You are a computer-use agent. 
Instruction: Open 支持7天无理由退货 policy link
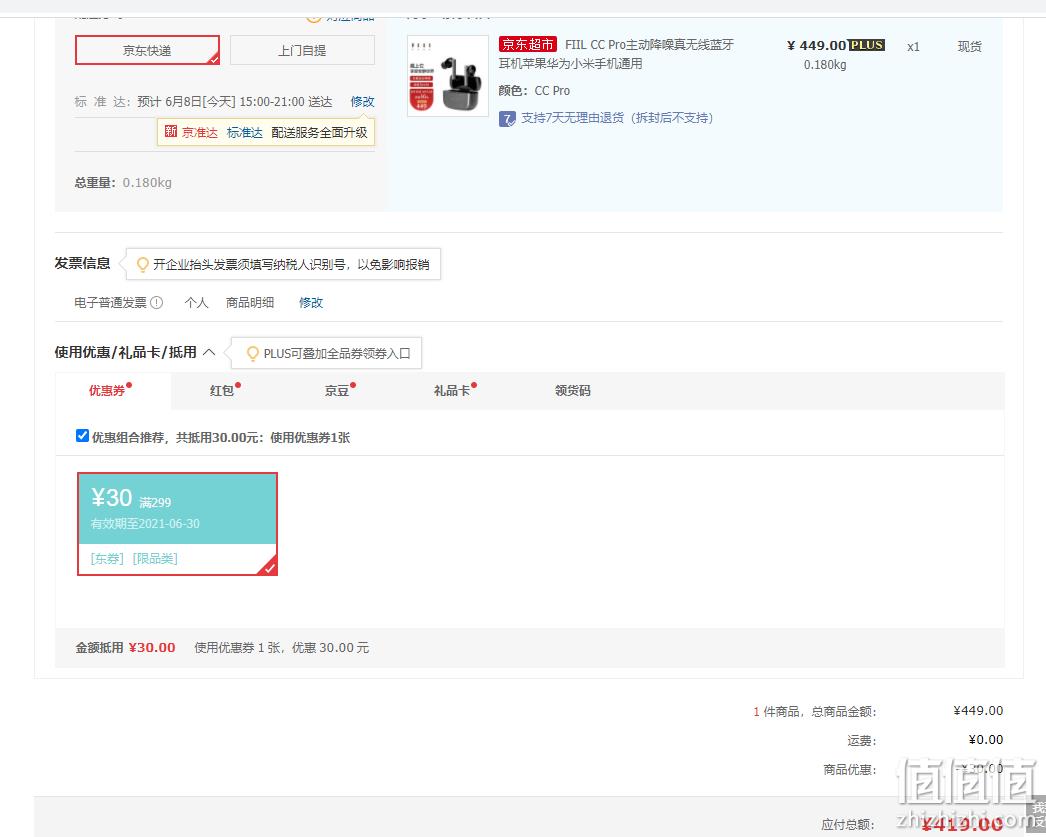[616, 118]
